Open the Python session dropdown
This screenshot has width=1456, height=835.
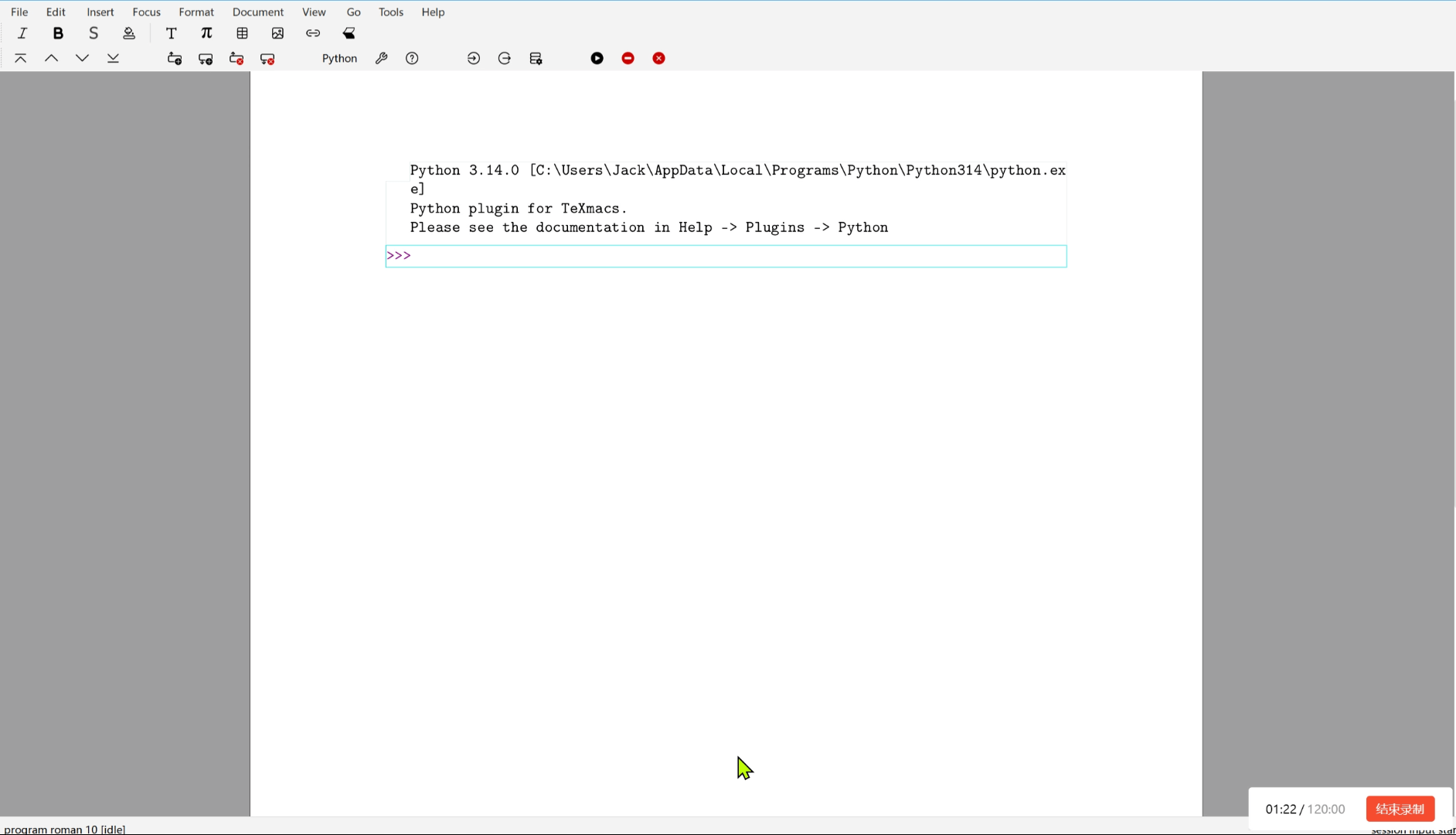pos(339,59)
